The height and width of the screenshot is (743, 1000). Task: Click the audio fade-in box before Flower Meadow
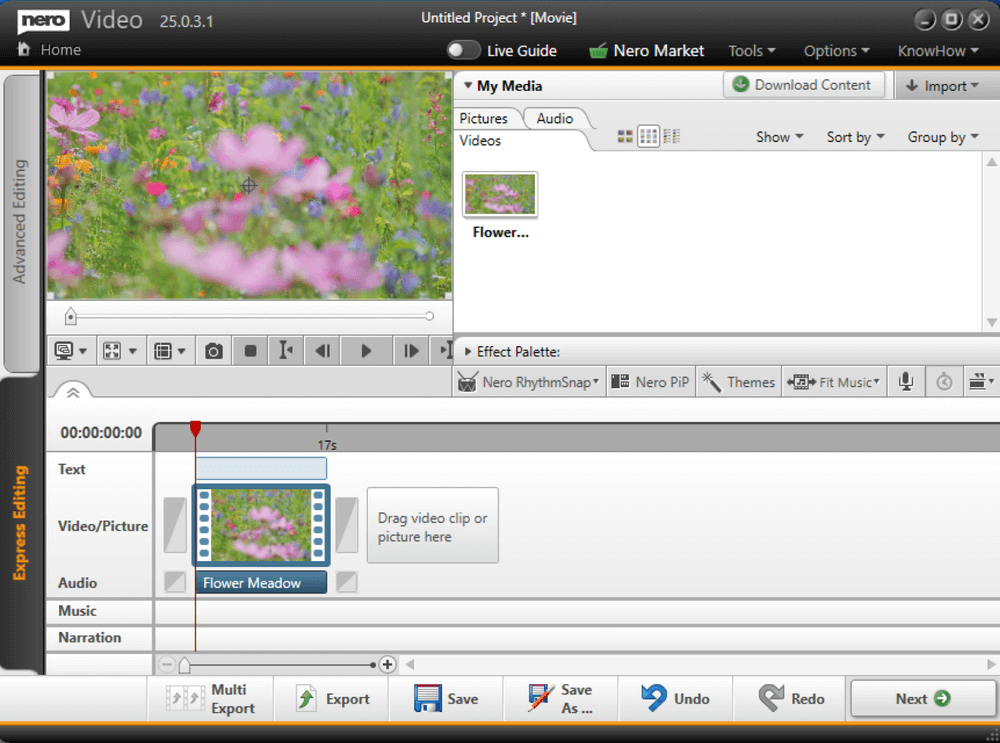coord(175,582)
